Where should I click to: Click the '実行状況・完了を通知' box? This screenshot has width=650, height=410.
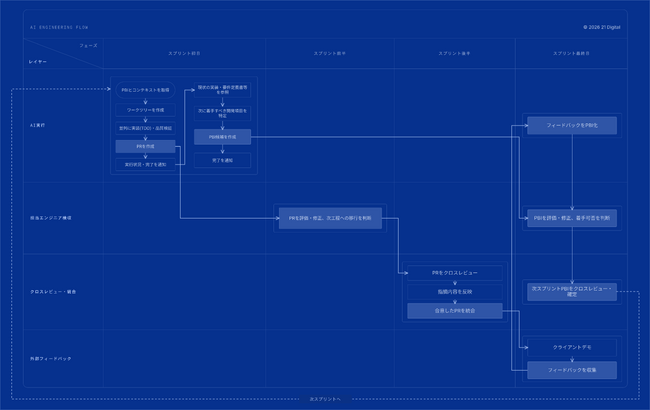pos(145,165)
